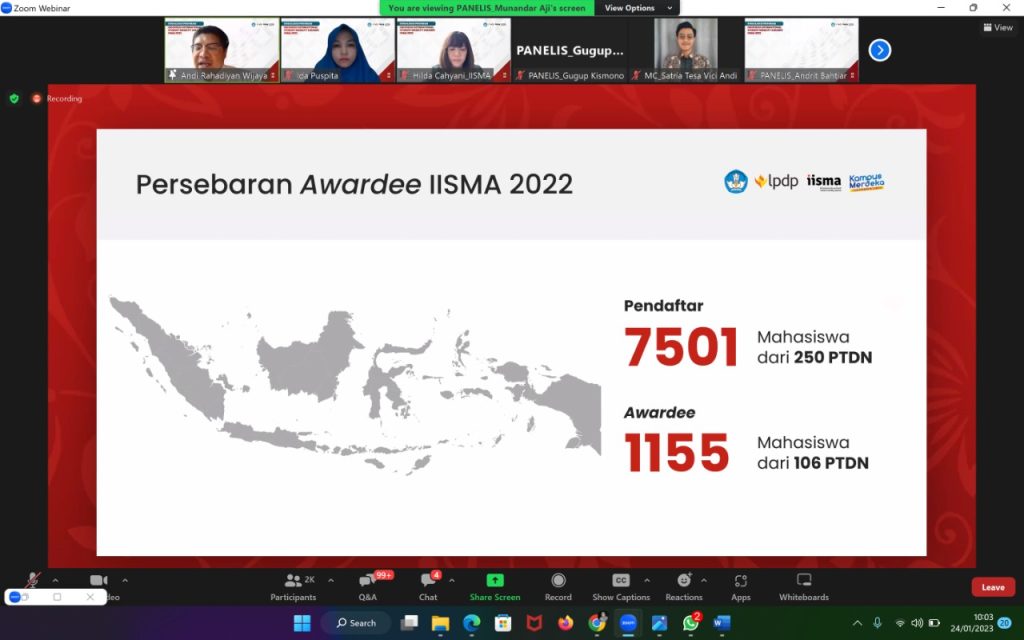Click the number 7501 on slide
Viewport: 1024px width, 640px height.
(x=680, y=347)
